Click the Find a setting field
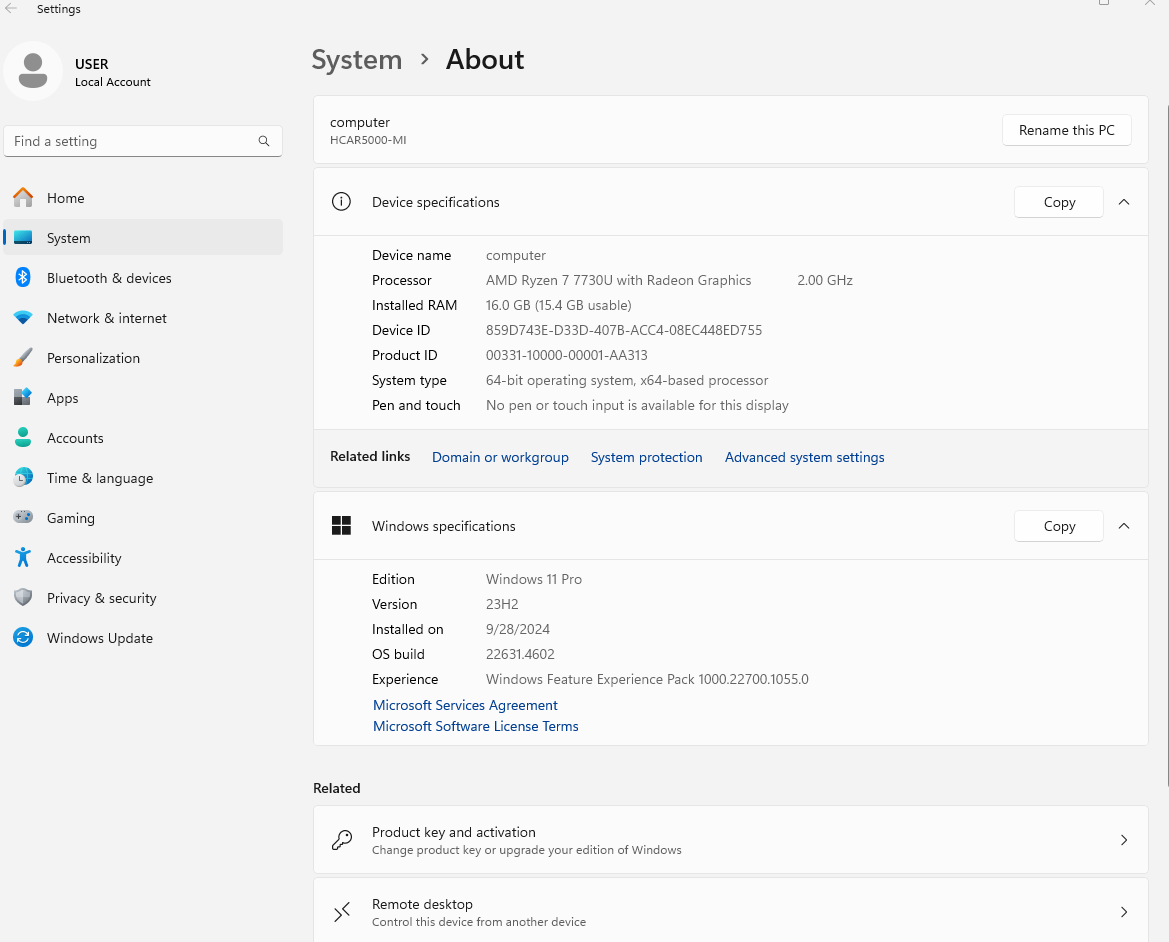The image size is (1169, 942). tap(143, 141)
